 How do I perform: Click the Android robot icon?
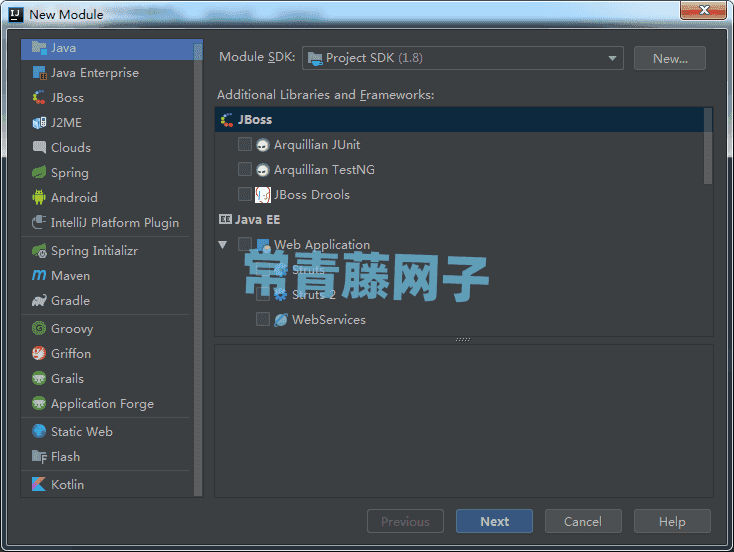point(39,197)
